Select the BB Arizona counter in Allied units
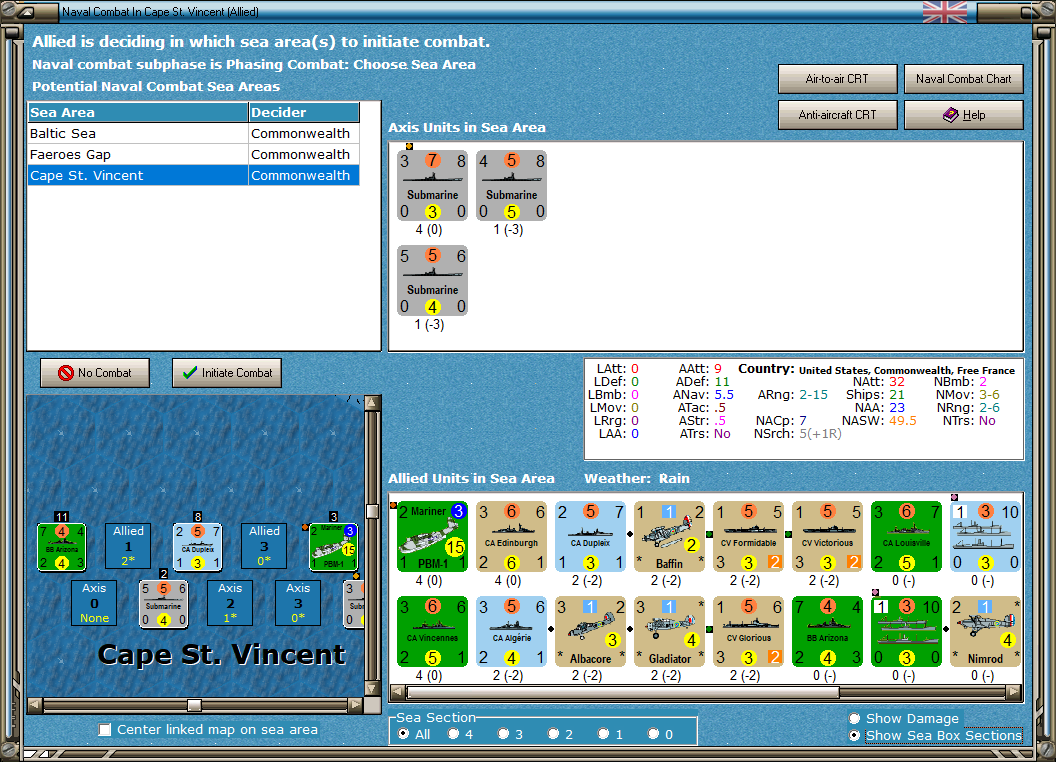This screenshot has height=762, width=1056. pos(828,632)
